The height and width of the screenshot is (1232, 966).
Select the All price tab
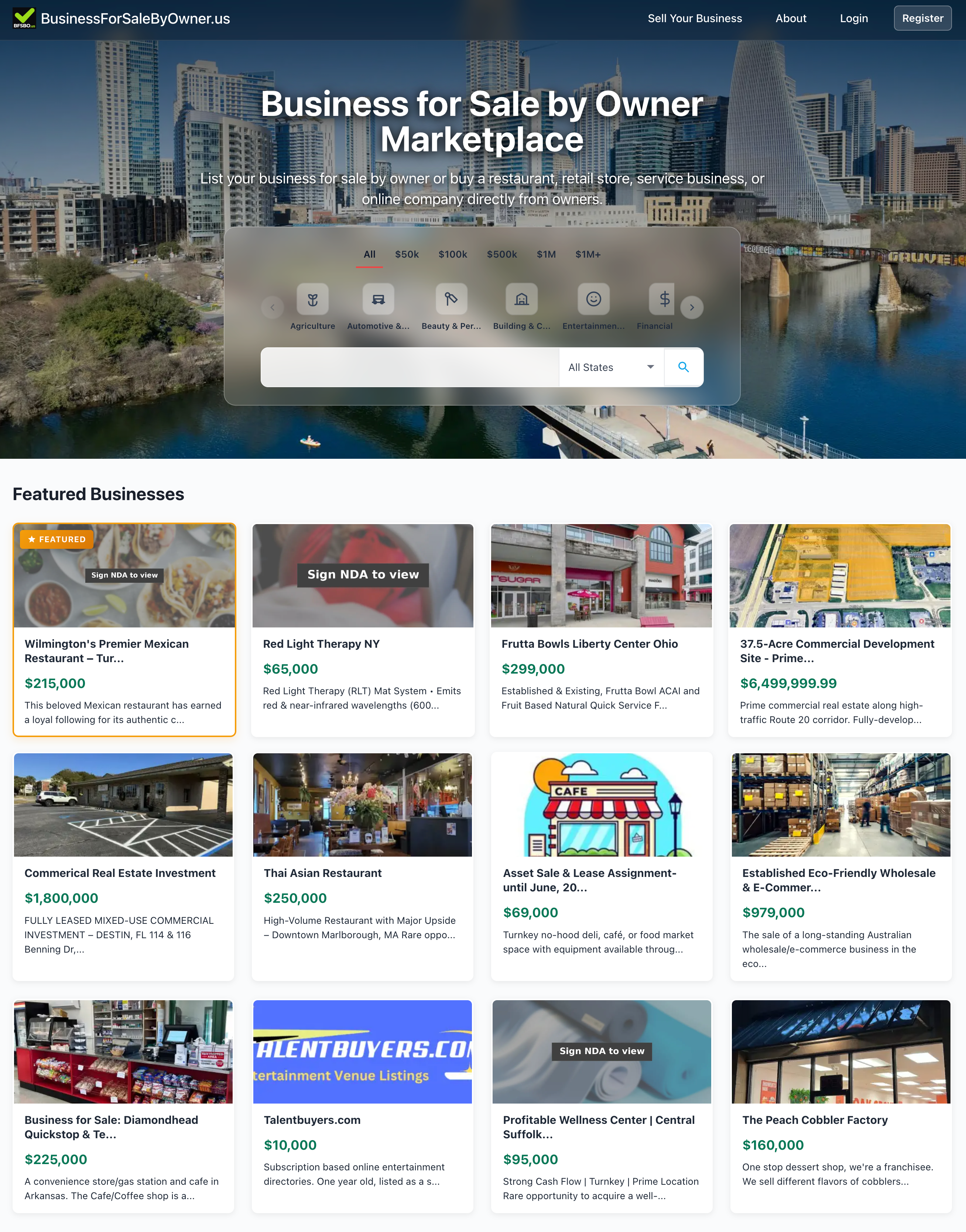point(369,254)
